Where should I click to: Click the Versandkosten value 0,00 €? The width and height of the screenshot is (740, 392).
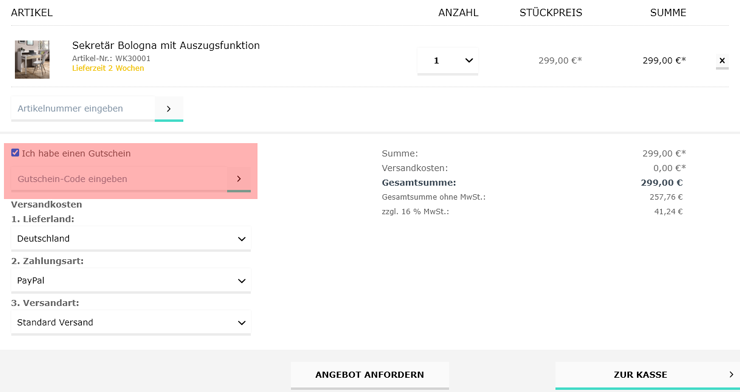pos(670,168)
